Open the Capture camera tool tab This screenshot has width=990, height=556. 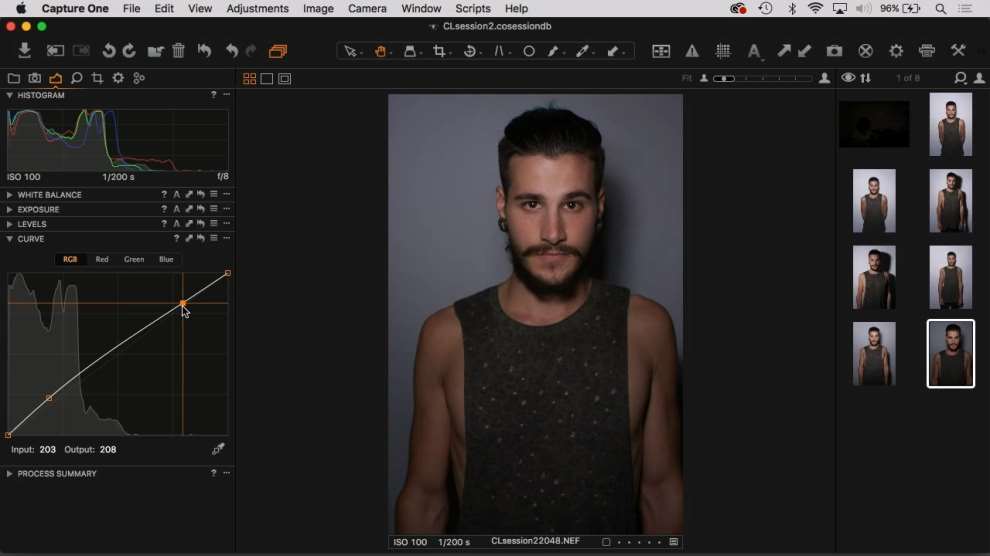click(35, 78)
